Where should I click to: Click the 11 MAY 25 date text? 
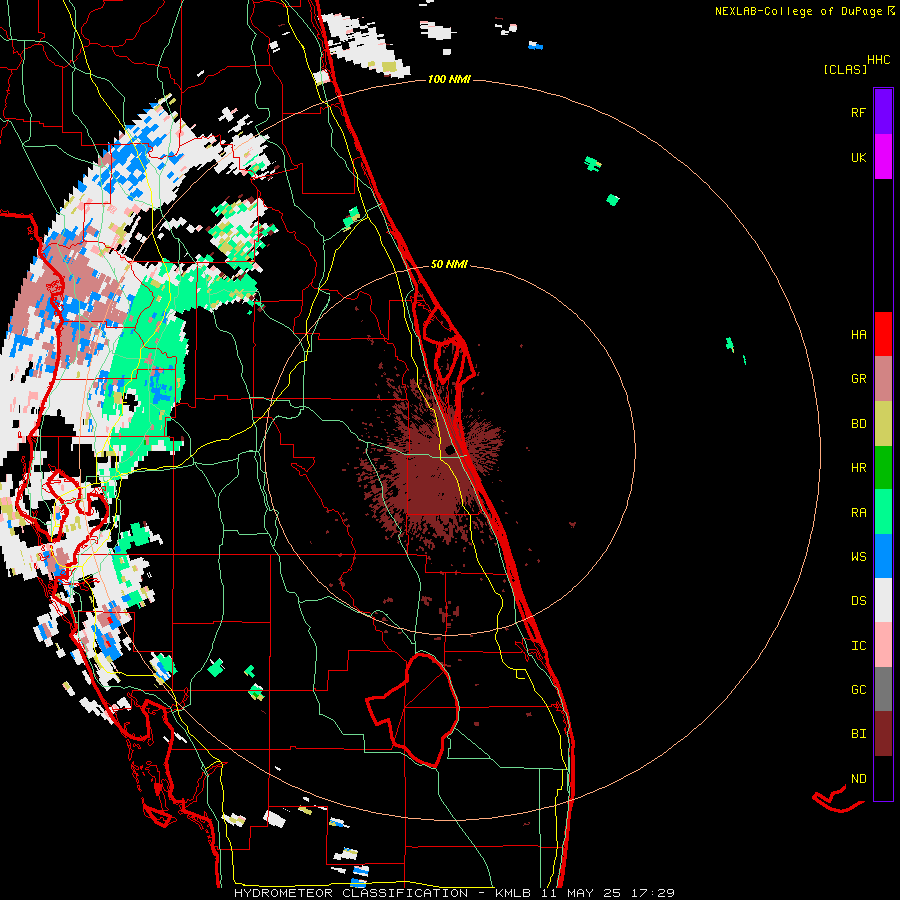click(579, 893)
